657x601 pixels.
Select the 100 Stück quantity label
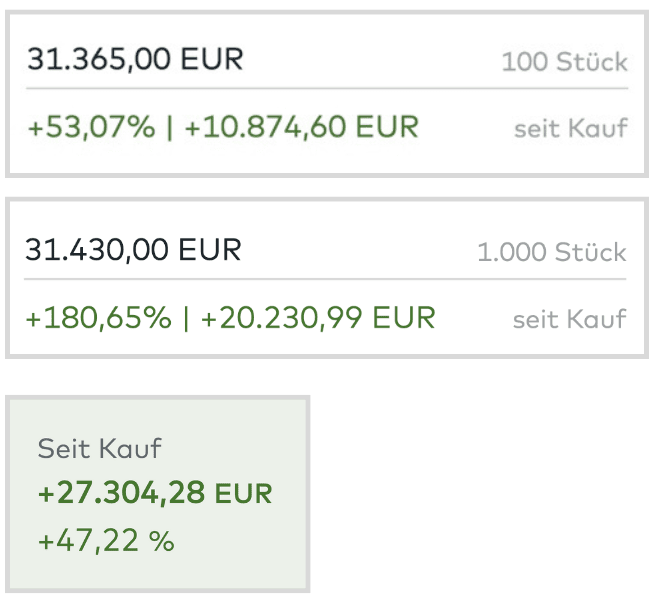564,62
